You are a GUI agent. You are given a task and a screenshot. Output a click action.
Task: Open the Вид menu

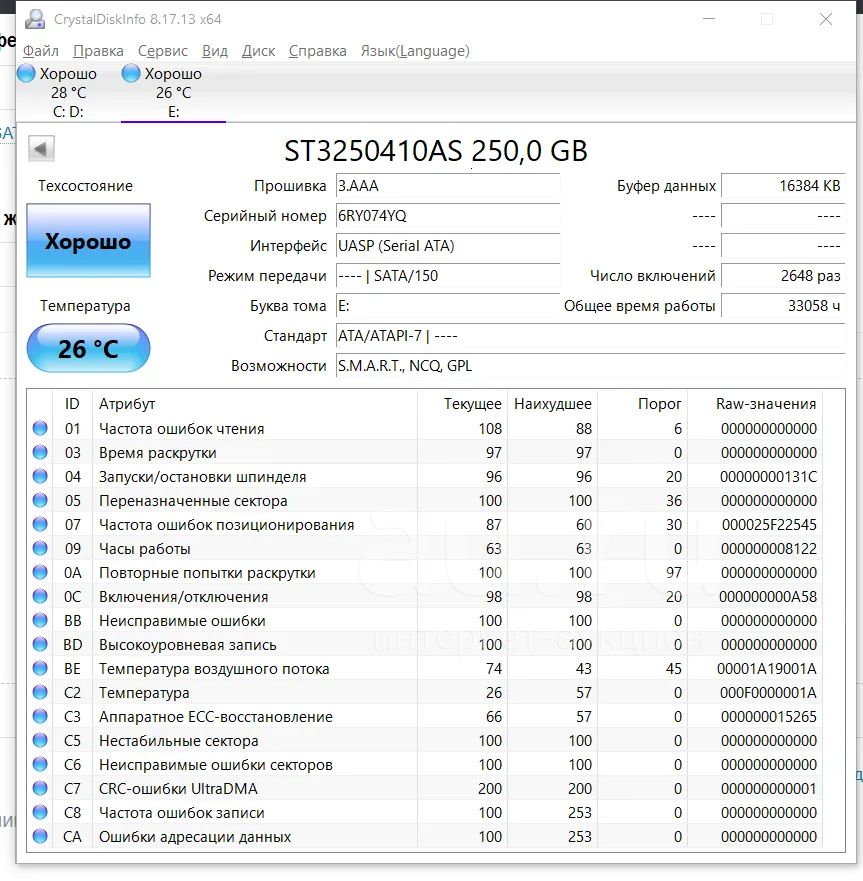point(215,51)
